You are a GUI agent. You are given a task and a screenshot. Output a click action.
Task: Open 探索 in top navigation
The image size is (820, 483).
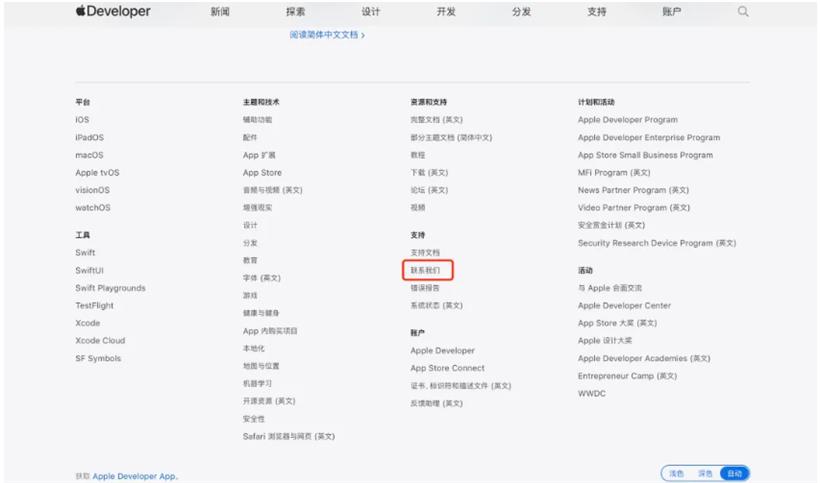pos(295,12)
